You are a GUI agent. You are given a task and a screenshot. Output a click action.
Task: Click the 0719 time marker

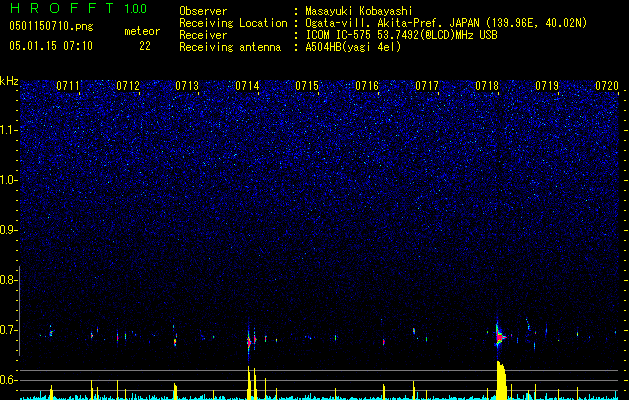pos(547,86)
